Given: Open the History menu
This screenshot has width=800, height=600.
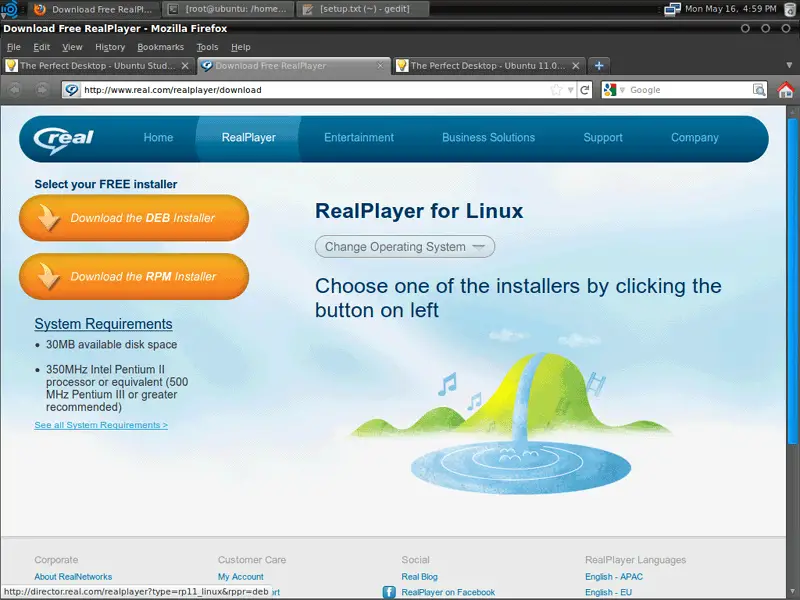Looking at the screenshot, I should coord(110,47).
